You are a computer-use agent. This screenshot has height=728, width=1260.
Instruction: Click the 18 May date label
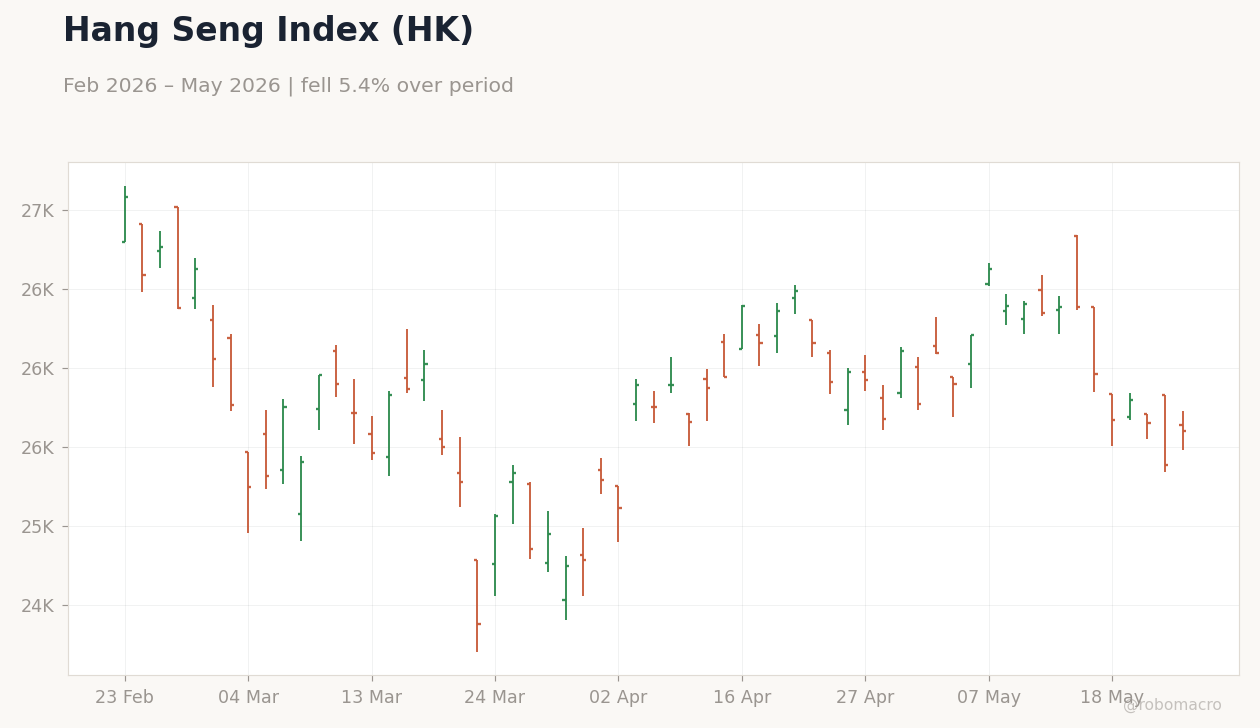click(1112, 698)
